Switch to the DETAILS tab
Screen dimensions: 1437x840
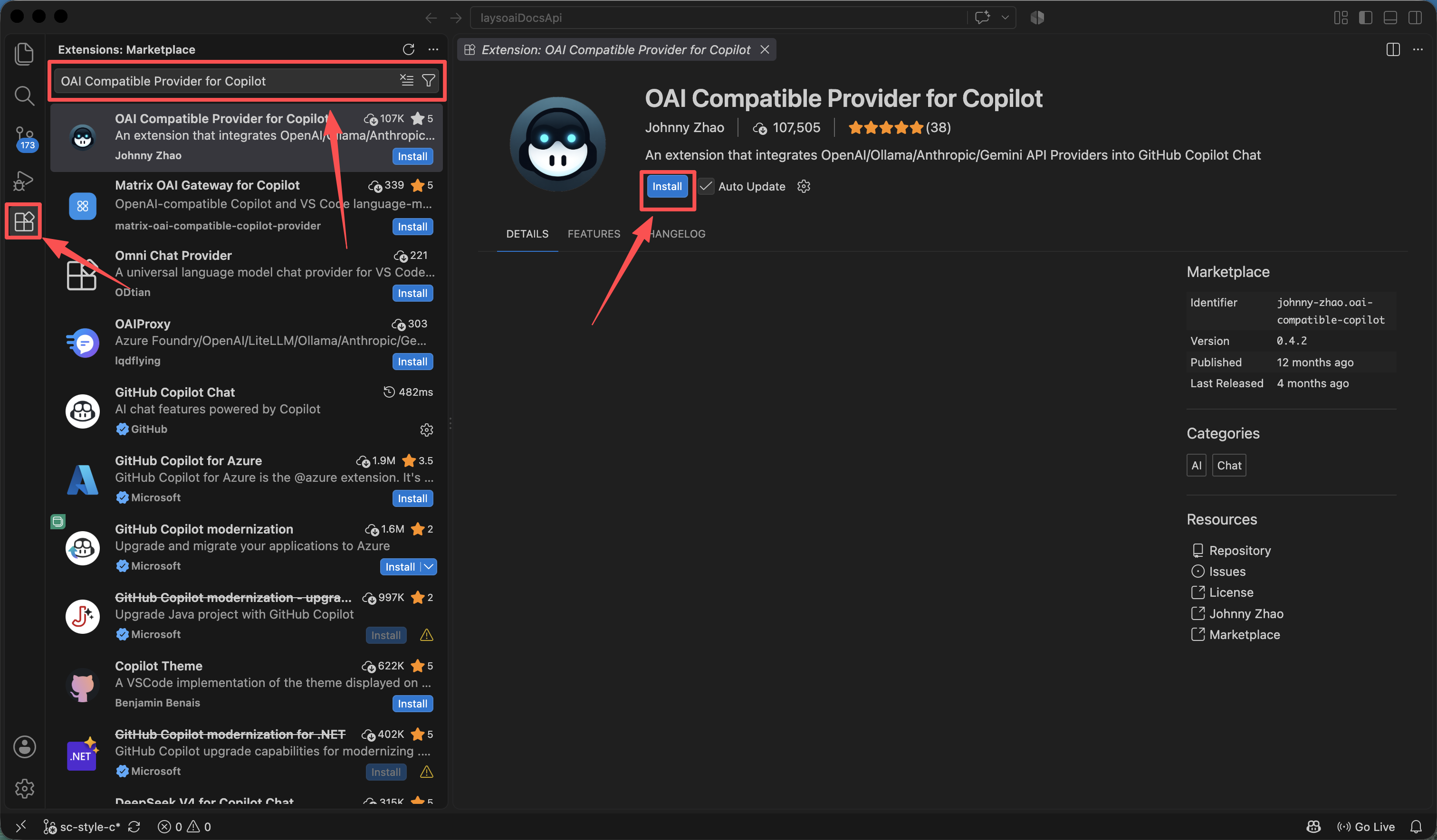point(527,234)
